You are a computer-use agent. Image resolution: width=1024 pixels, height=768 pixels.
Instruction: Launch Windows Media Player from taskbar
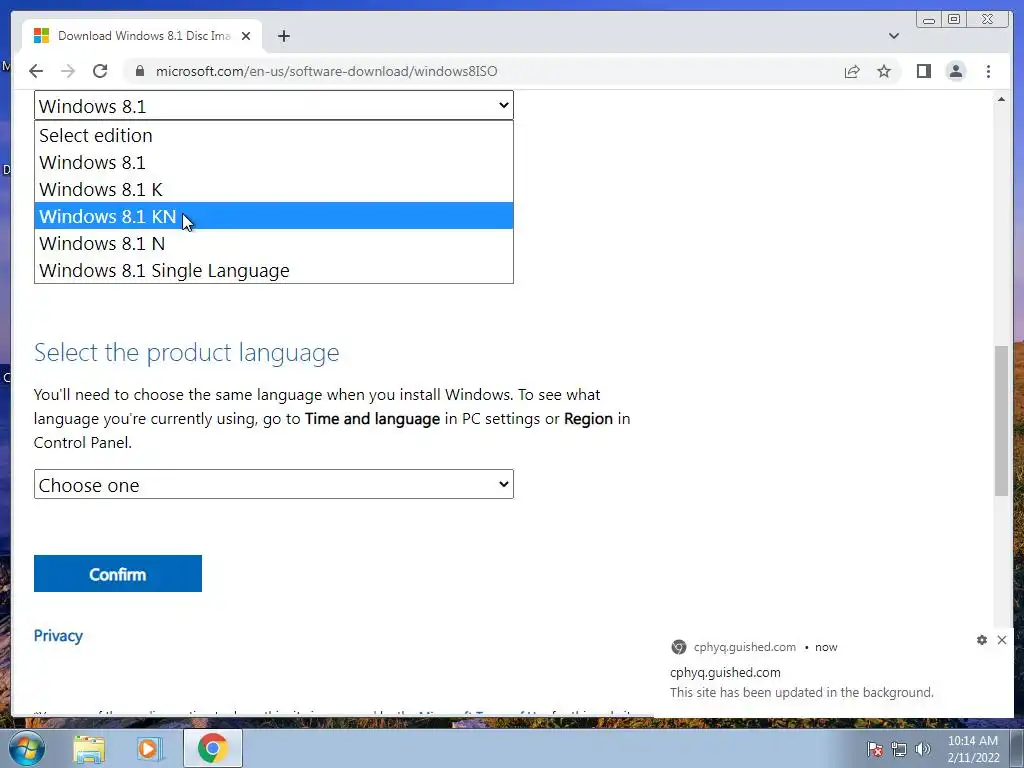150,748
